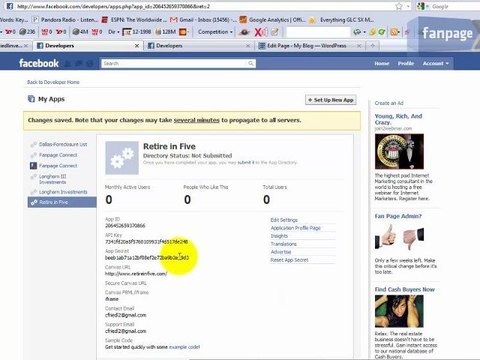Open the retireinfive.com Canvas URL link
The height and width of the screenshot is (360, 480).
136,274
